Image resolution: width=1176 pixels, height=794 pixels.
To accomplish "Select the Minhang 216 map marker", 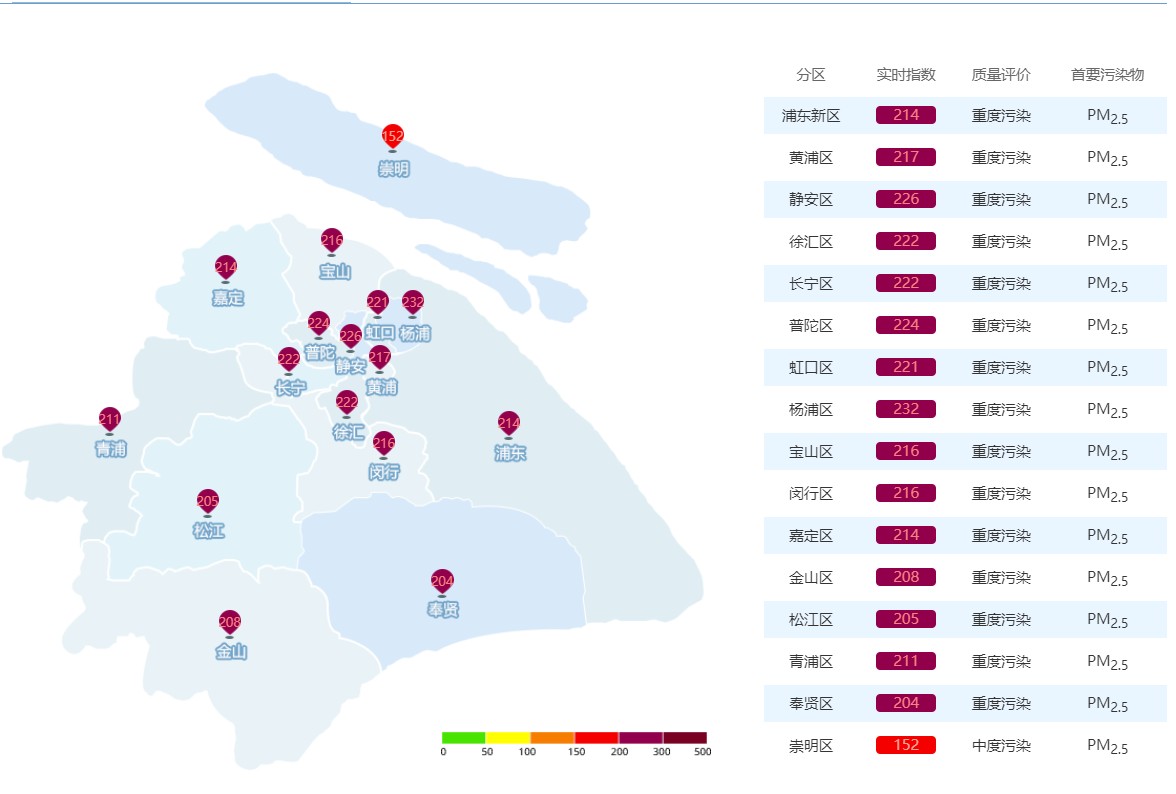I will pos(383,442).
